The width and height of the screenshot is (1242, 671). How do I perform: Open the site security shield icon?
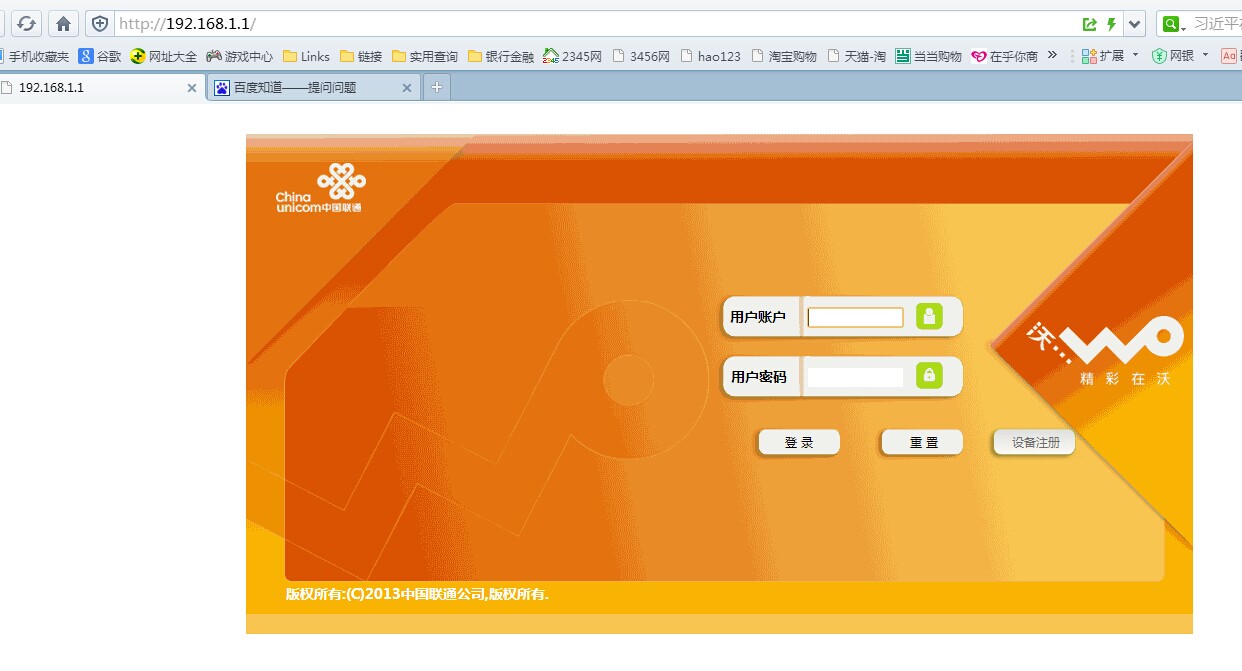coord(99,23)
